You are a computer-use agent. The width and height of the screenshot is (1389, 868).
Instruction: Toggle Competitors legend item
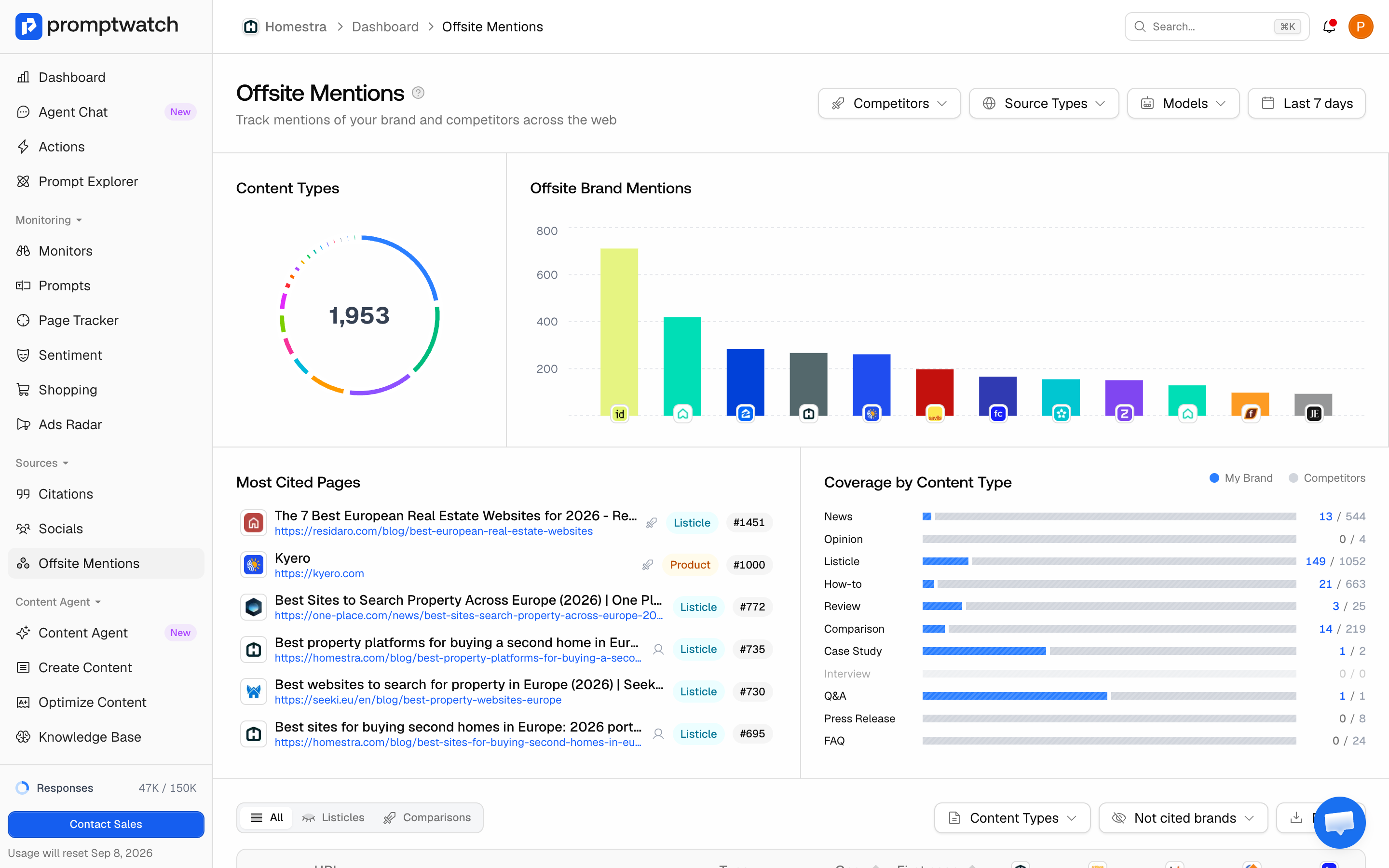1327,478
